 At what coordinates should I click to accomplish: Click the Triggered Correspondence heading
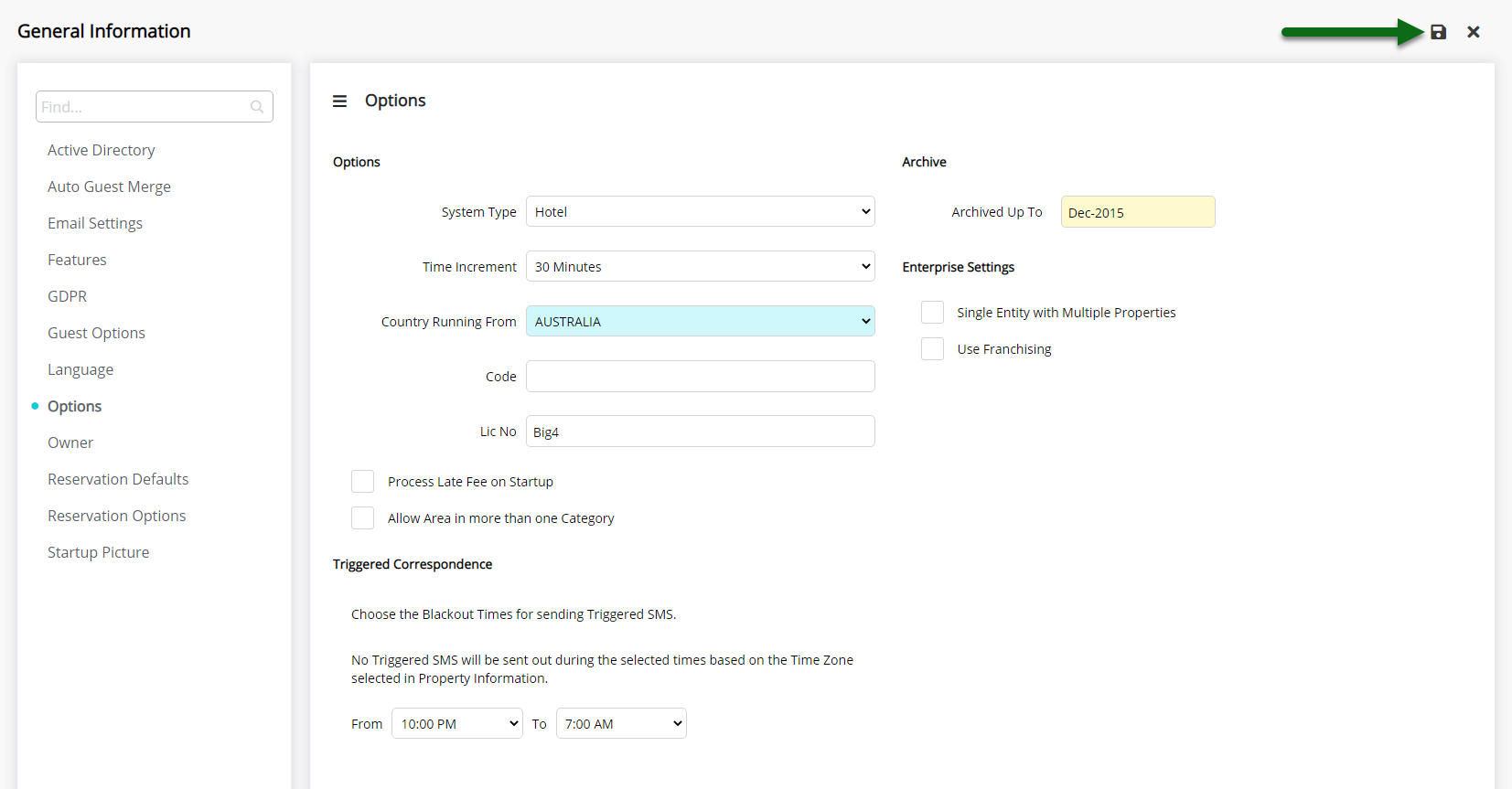pos(413,564)
